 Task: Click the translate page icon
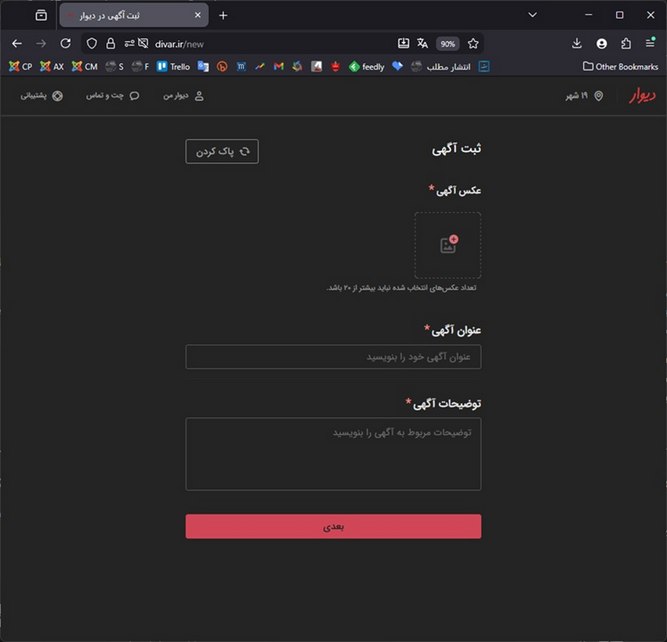click(x=422, y=43)
